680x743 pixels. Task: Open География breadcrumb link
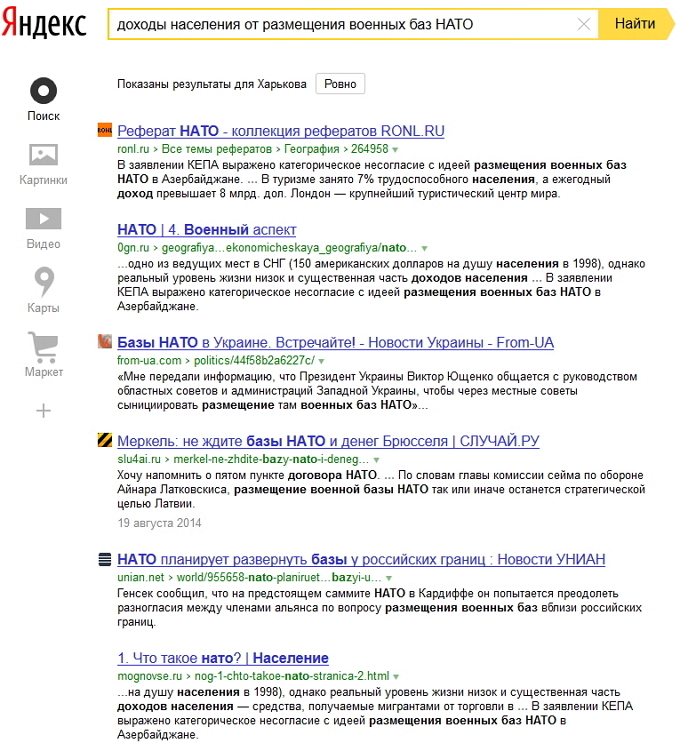(311, 149)
